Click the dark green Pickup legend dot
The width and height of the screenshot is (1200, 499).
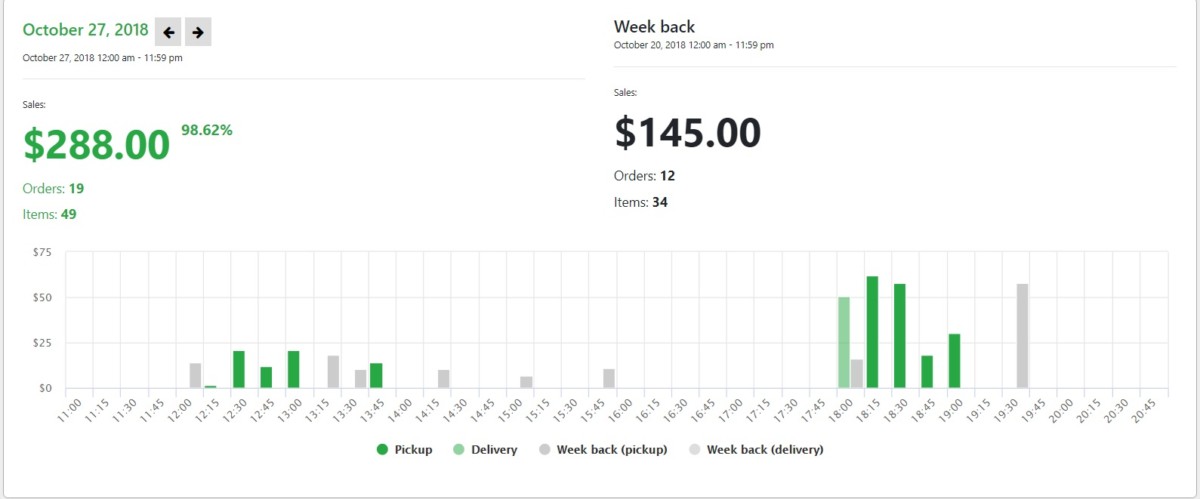[382, 450]
